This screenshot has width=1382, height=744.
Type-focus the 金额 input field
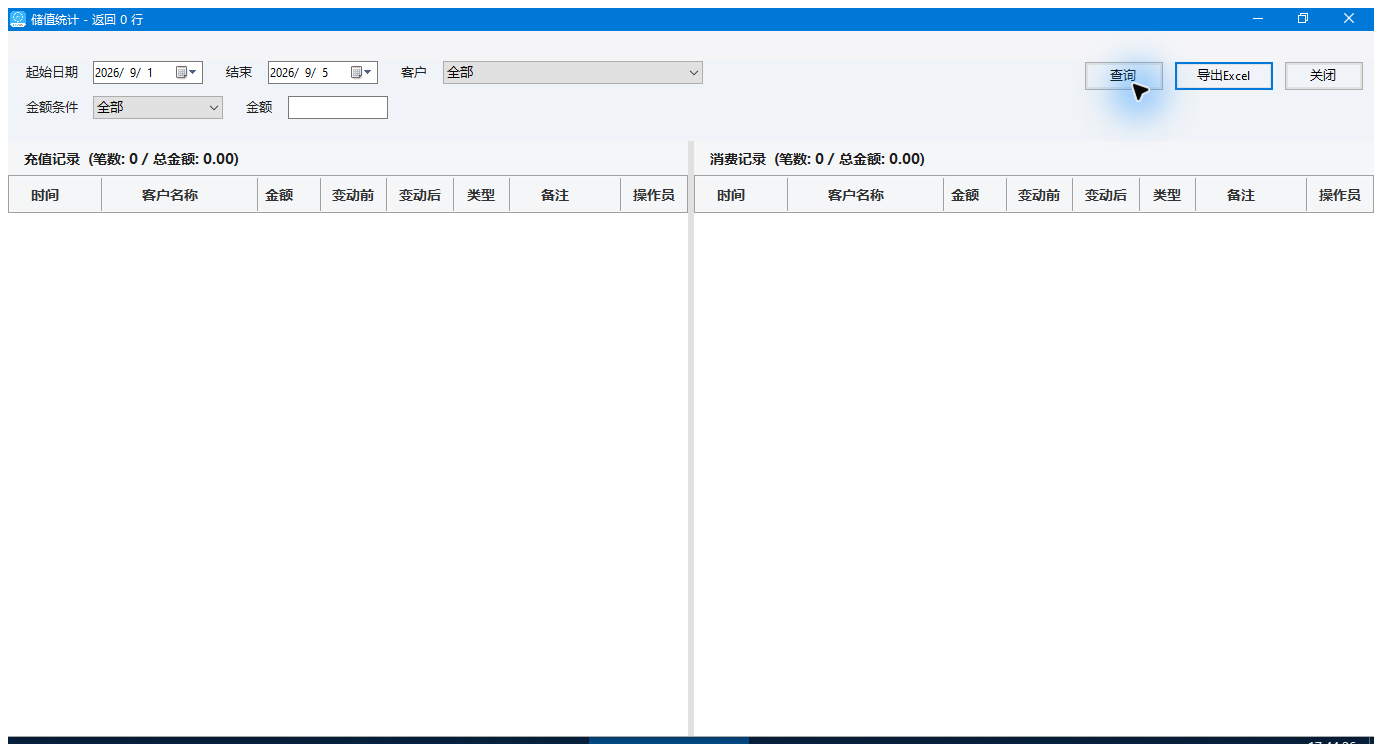(338, 107)
